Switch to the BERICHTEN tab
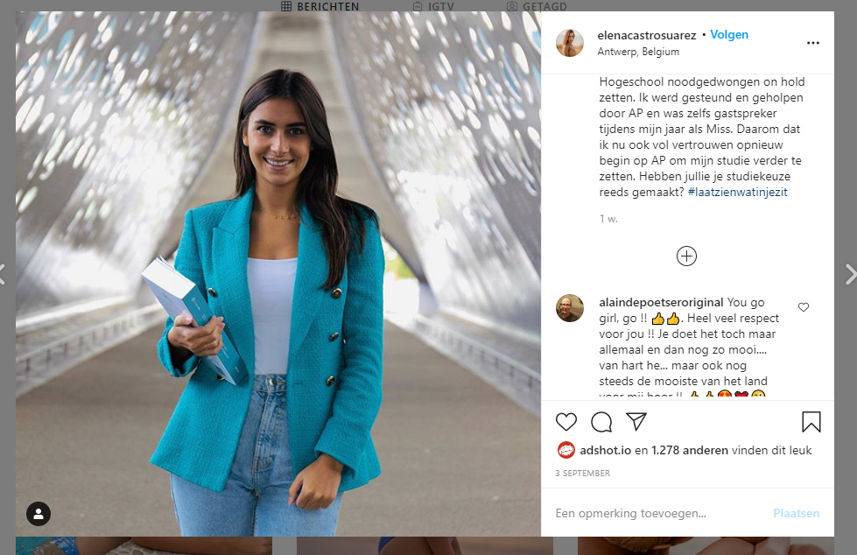857x555 pixels. pos(320,7)
